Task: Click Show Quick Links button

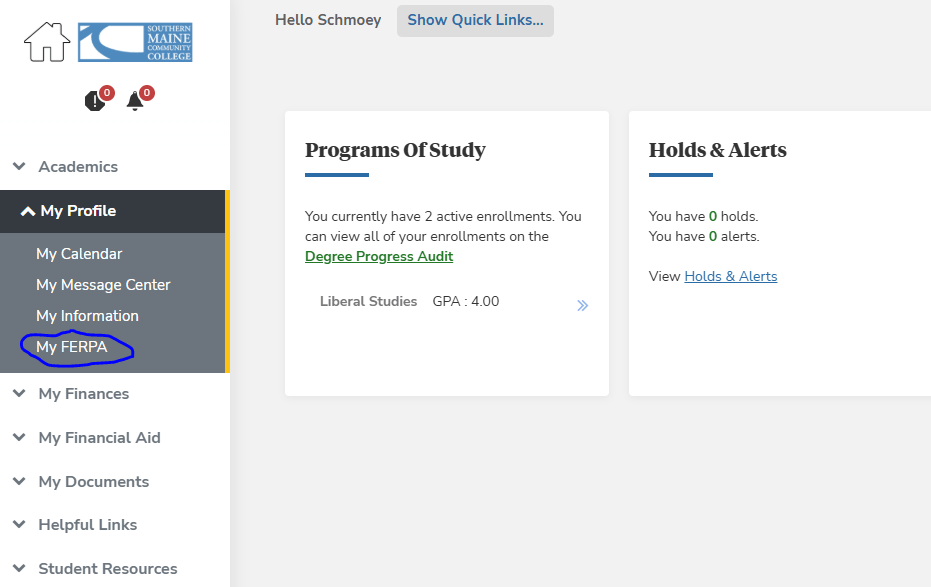Action: tap(475, 21)
